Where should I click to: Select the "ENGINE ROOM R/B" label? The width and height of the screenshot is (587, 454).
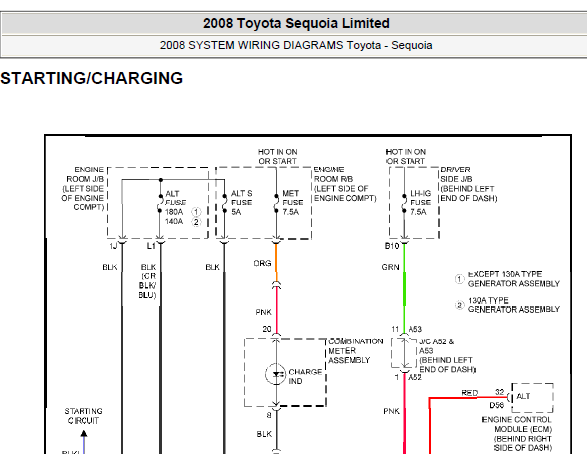pos(345,184)
